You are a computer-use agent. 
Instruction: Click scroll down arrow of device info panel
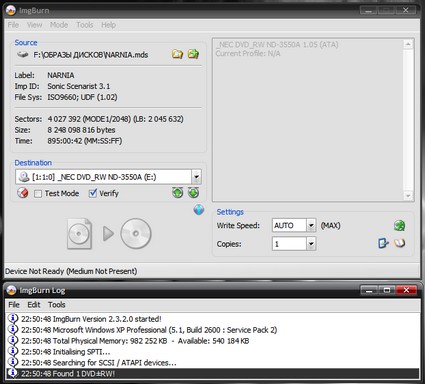(x=408, y=196)
